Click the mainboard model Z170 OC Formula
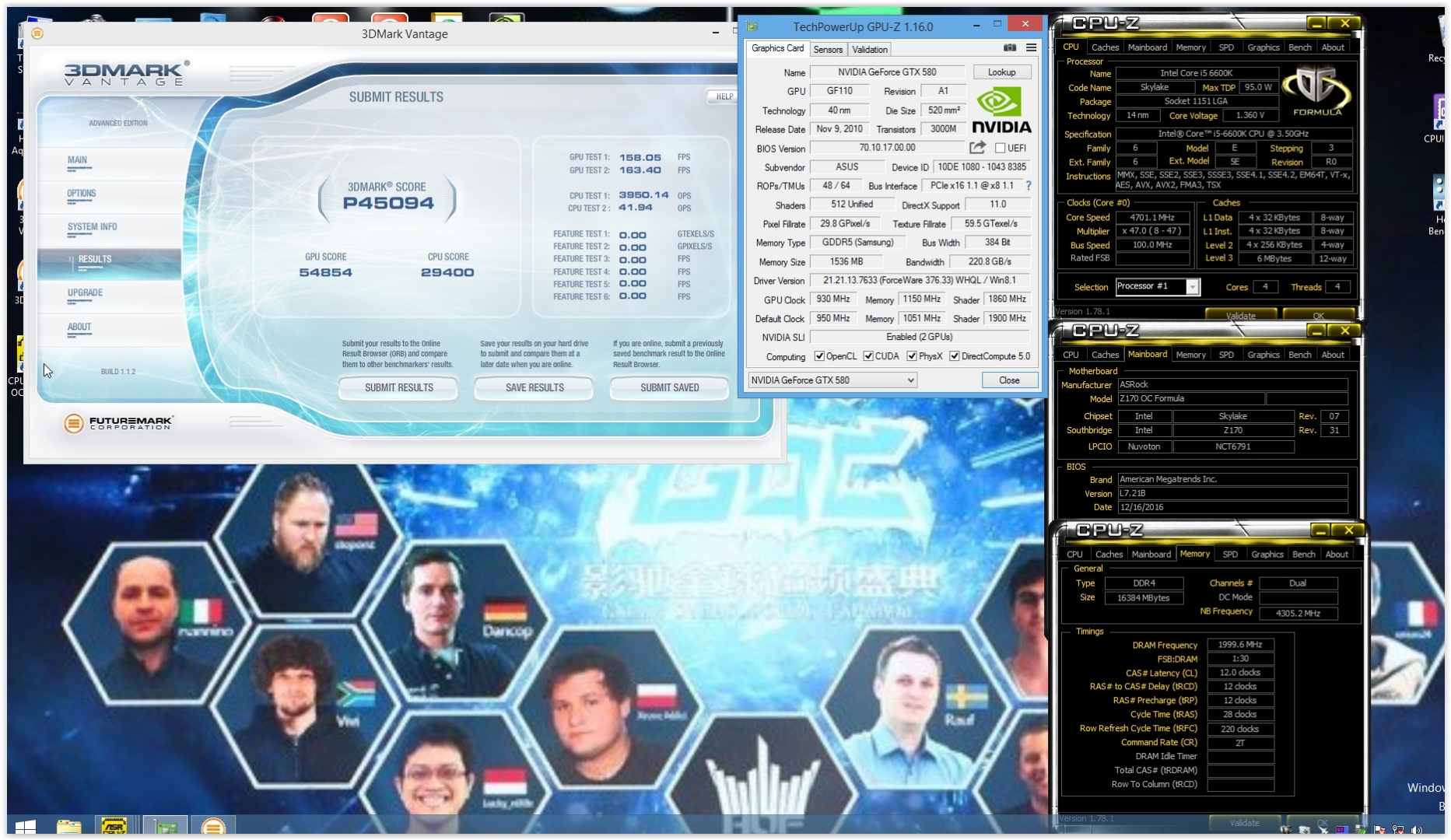 [1190, 399]
